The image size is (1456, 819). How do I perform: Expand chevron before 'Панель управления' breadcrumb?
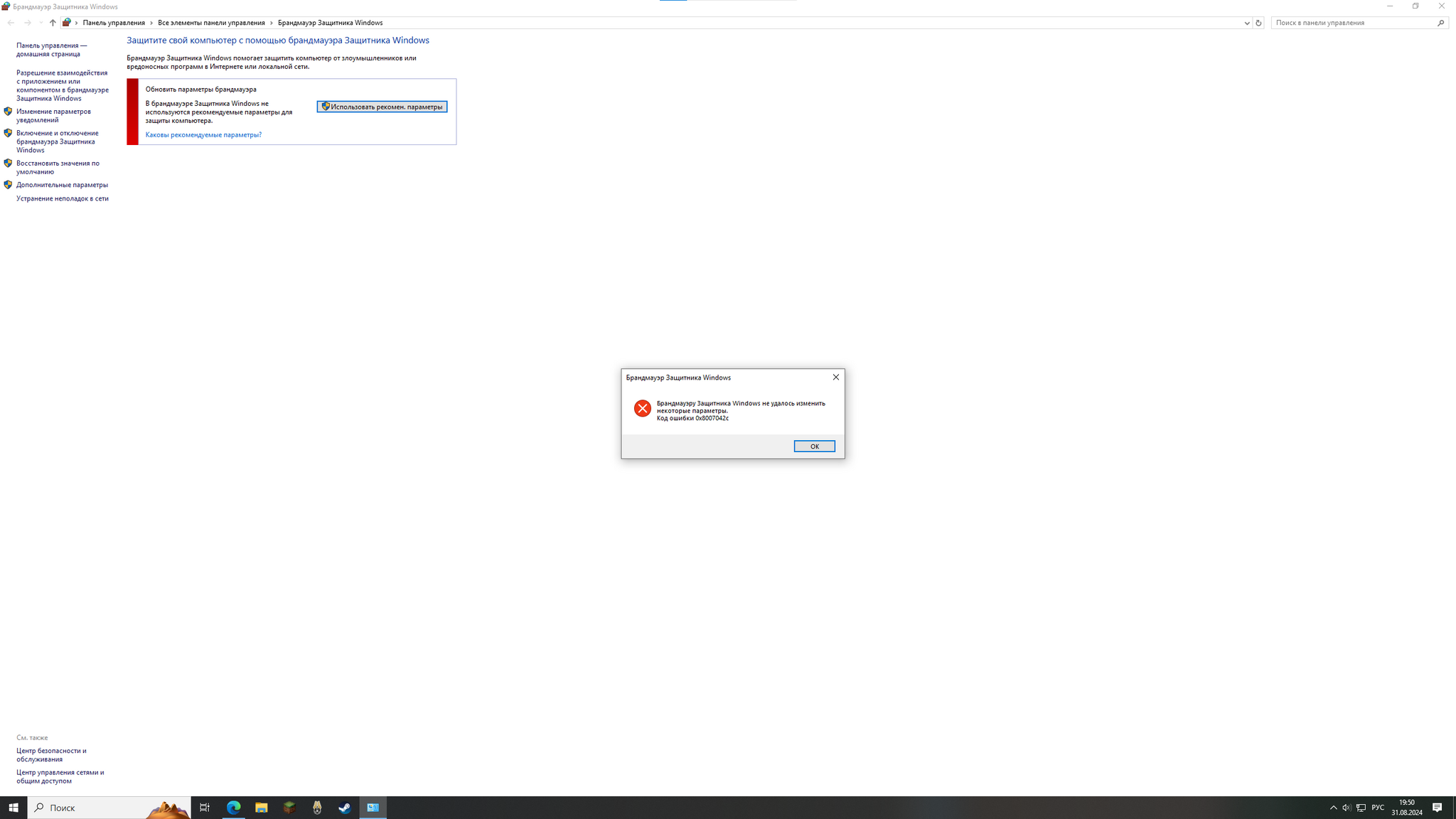click(x=76, y=23)
